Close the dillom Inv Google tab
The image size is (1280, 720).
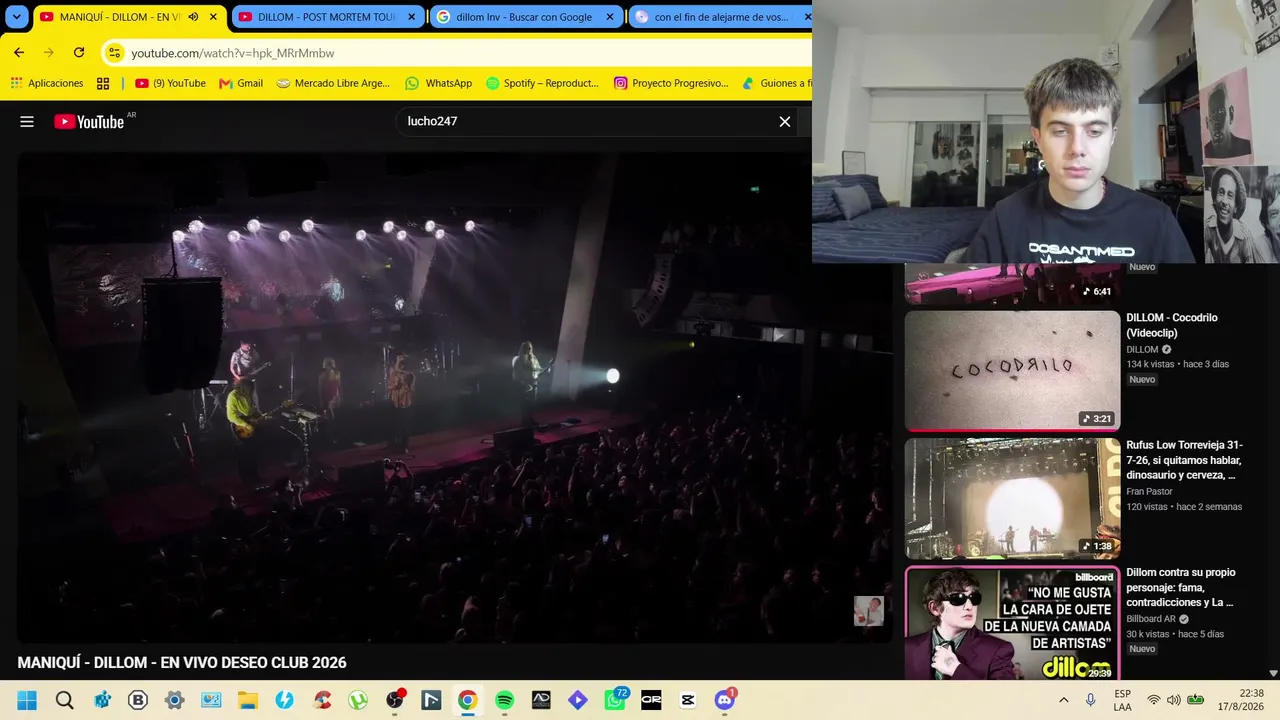tap(610, 17)
